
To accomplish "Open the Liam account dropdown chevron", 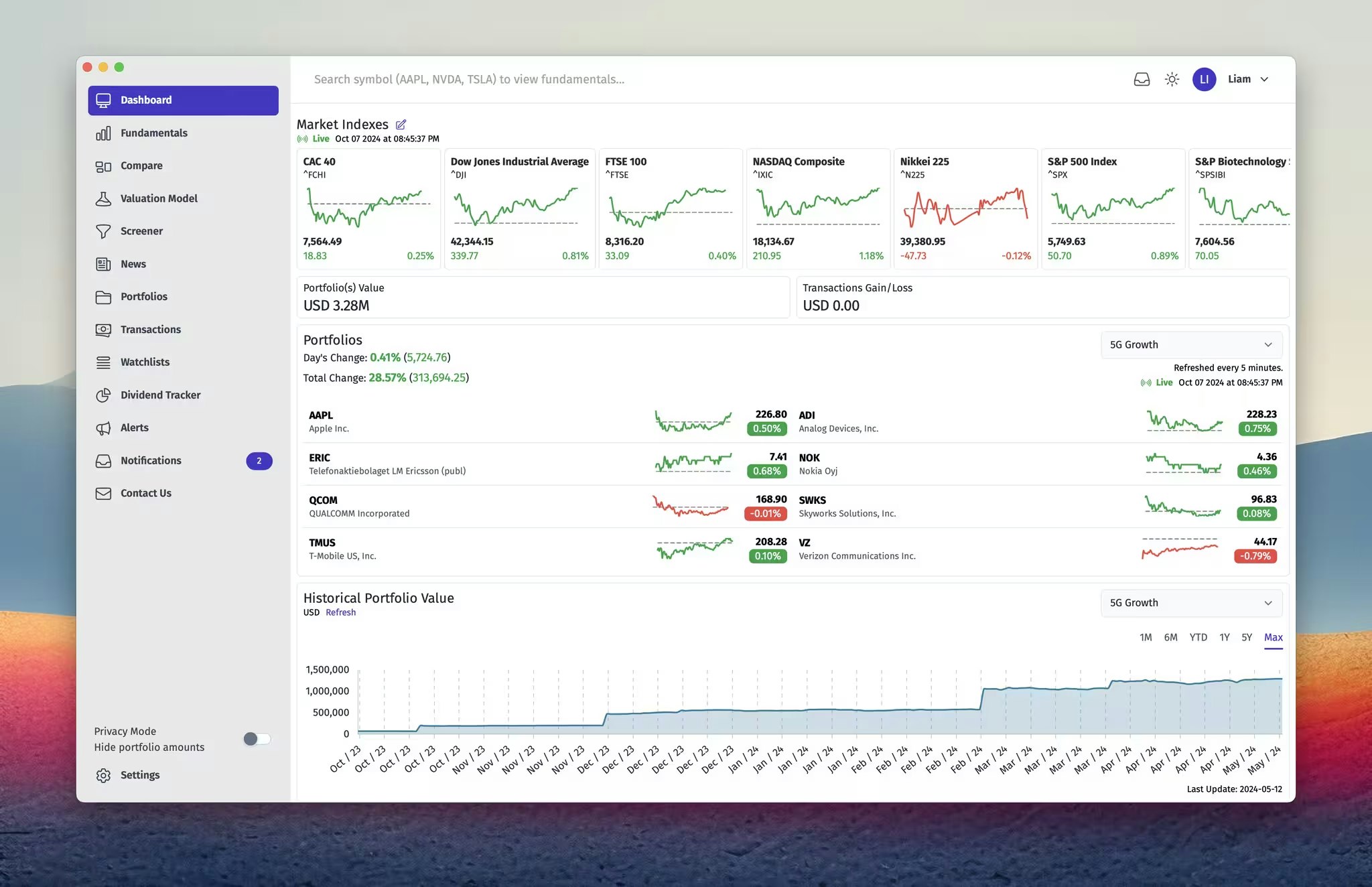I will pos(1264,79).
